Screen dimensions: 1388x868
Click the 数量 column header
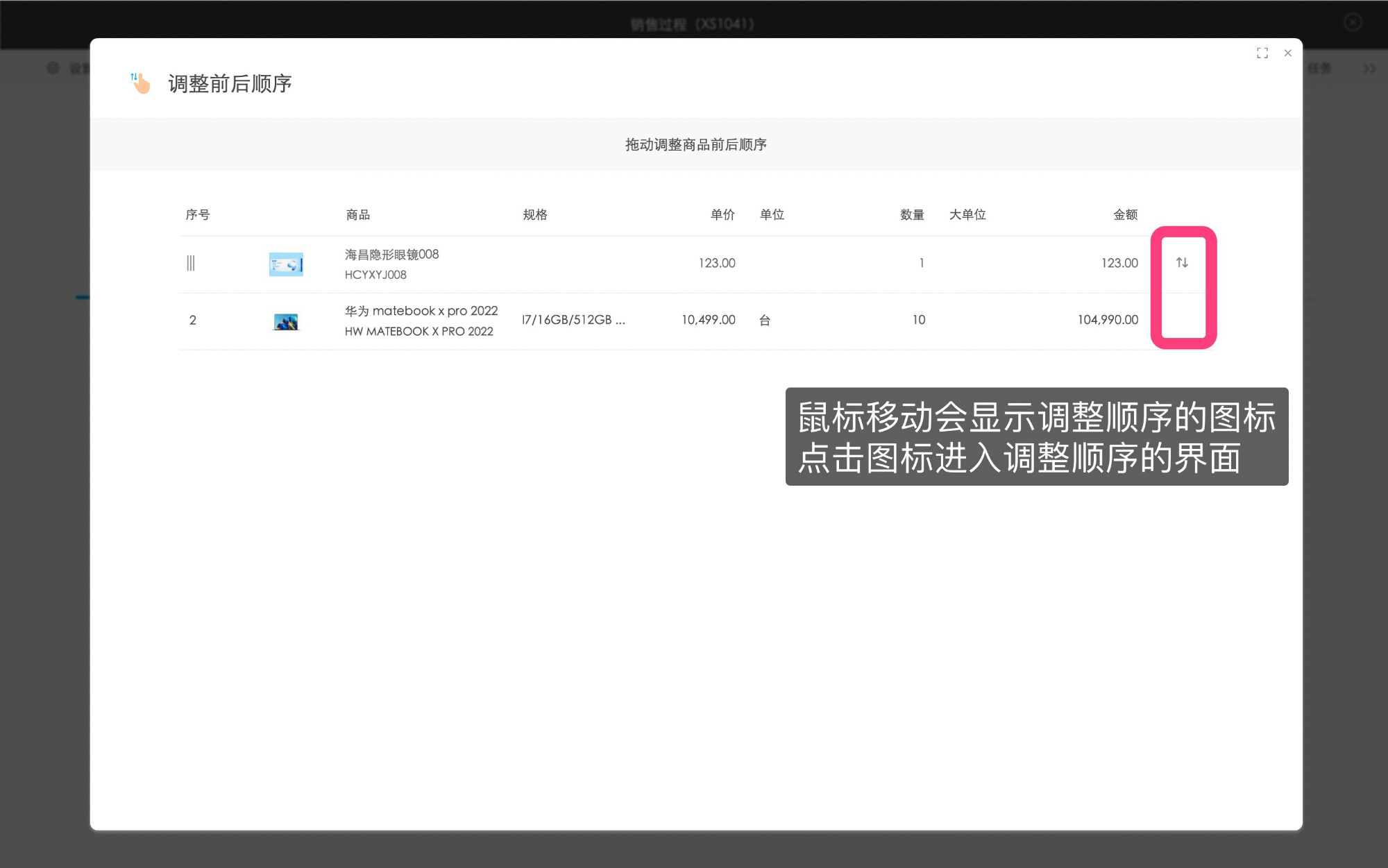pyautogui.click(x=912, y=214)
